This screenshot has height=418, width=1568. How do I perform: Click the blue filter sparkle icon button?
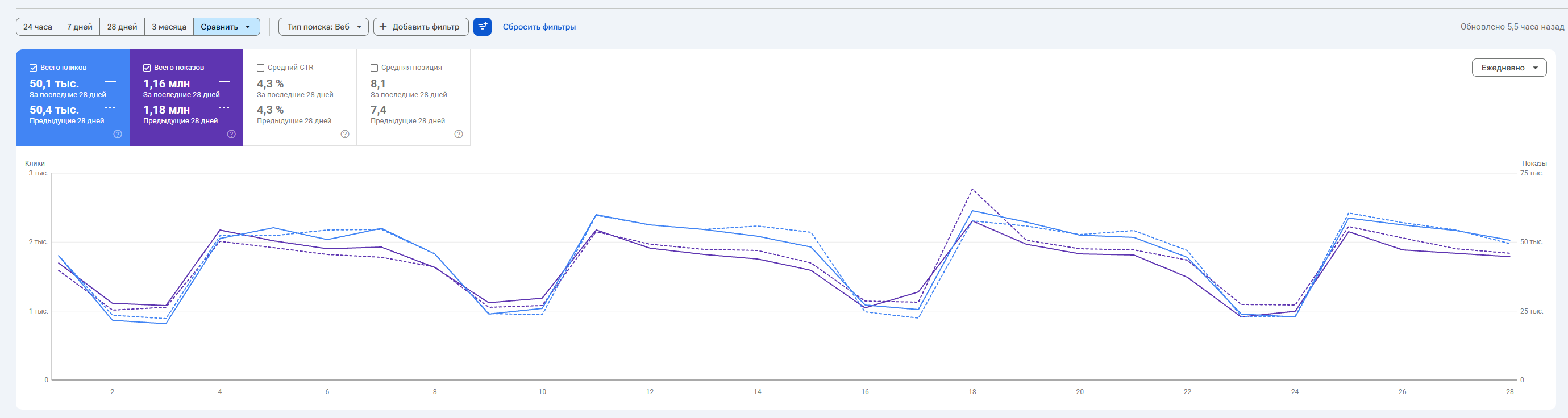click(482, 27)
